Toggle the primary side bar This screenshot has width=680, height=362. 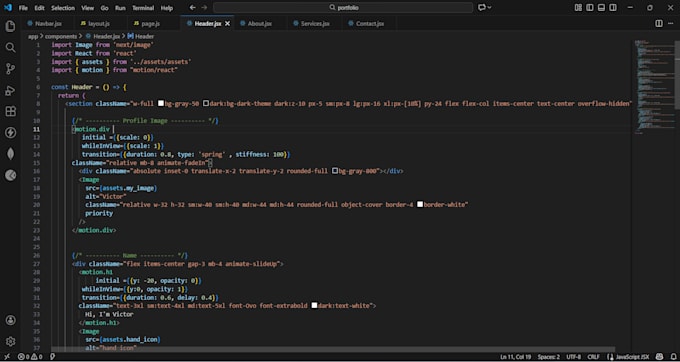[590, 7]
